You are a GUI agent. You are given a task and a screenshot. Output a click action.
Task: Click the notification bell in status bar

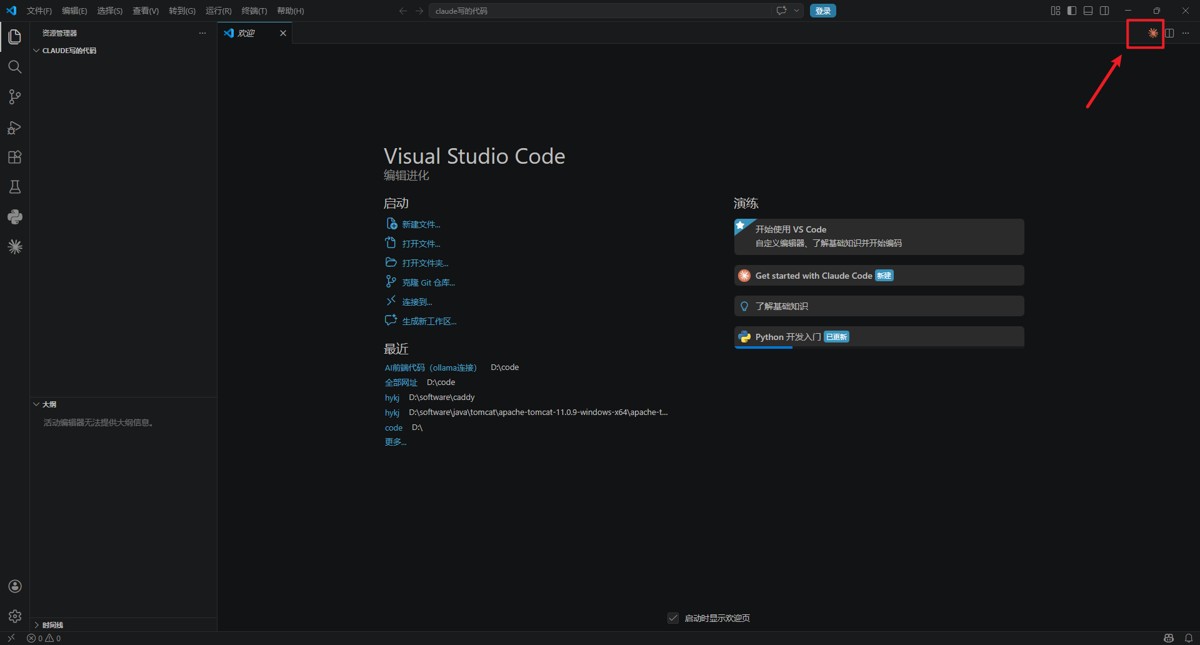point(1189,638)
